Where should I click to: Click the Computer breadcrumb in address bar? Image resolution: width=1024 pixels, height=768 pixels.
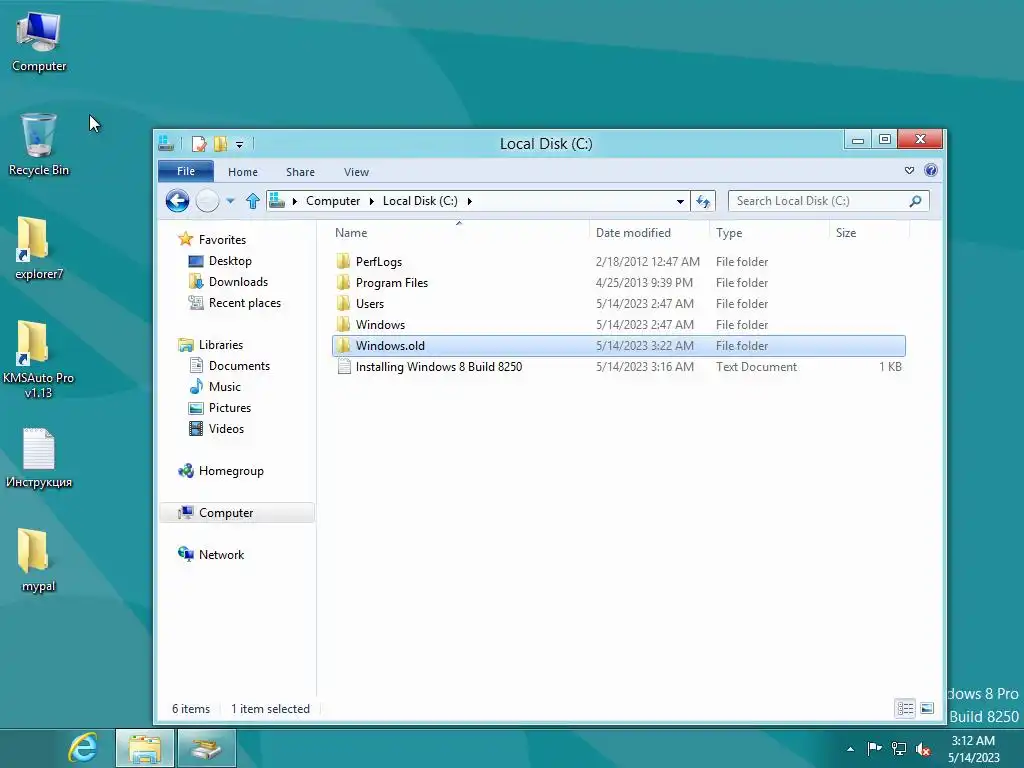[x=333, y=200]
